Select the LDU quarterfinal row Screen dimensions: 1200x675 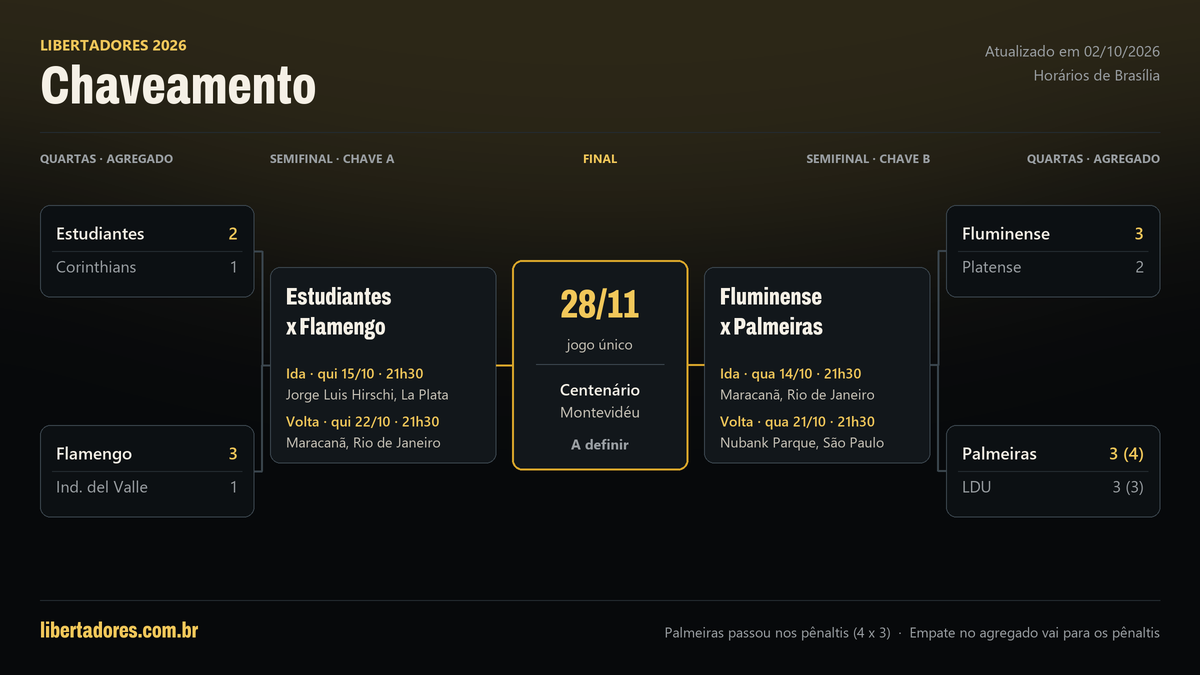click(x=1053, y=487)
